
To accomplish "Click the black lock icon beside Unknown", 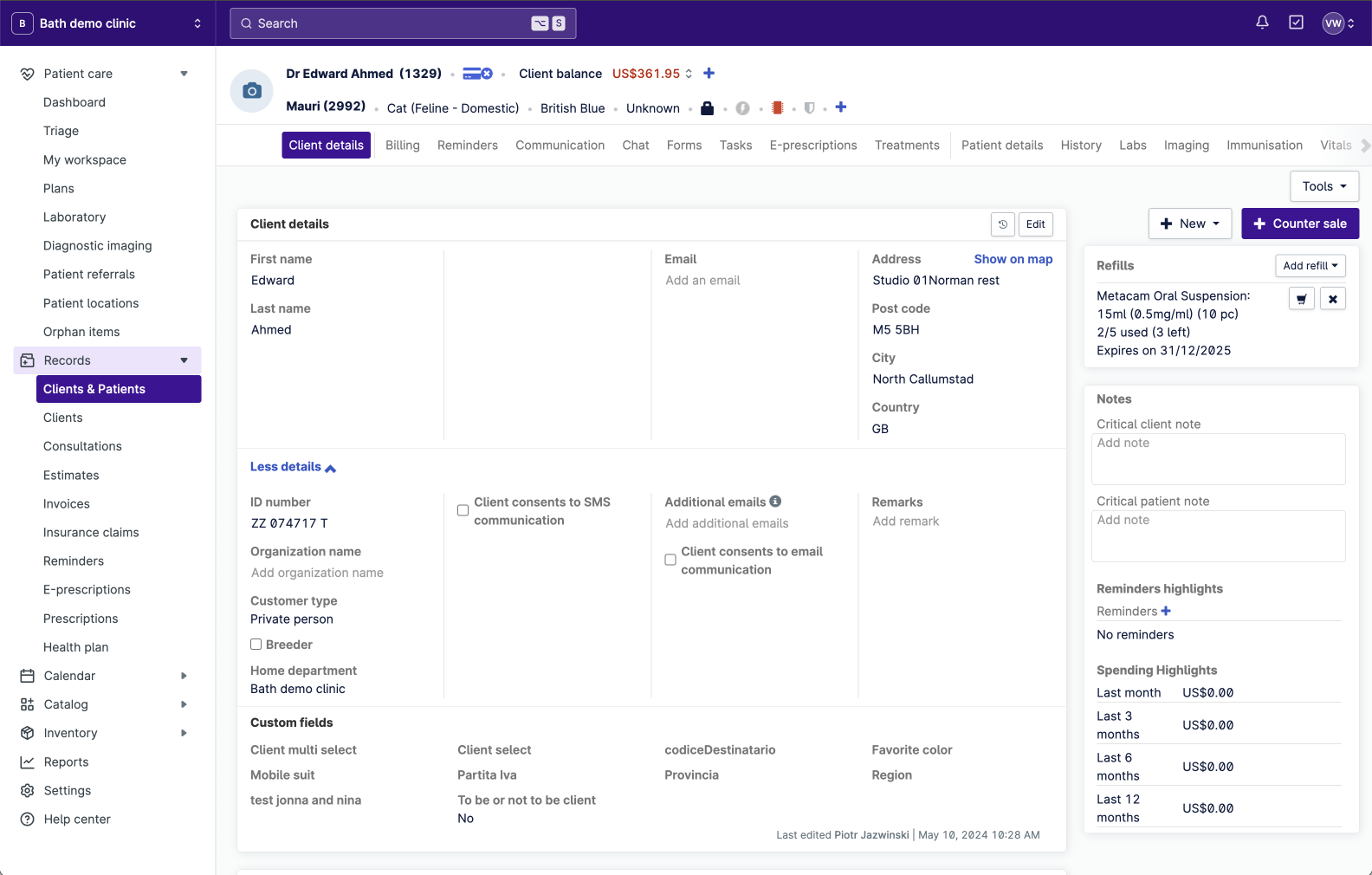I will tap(707, 108).
